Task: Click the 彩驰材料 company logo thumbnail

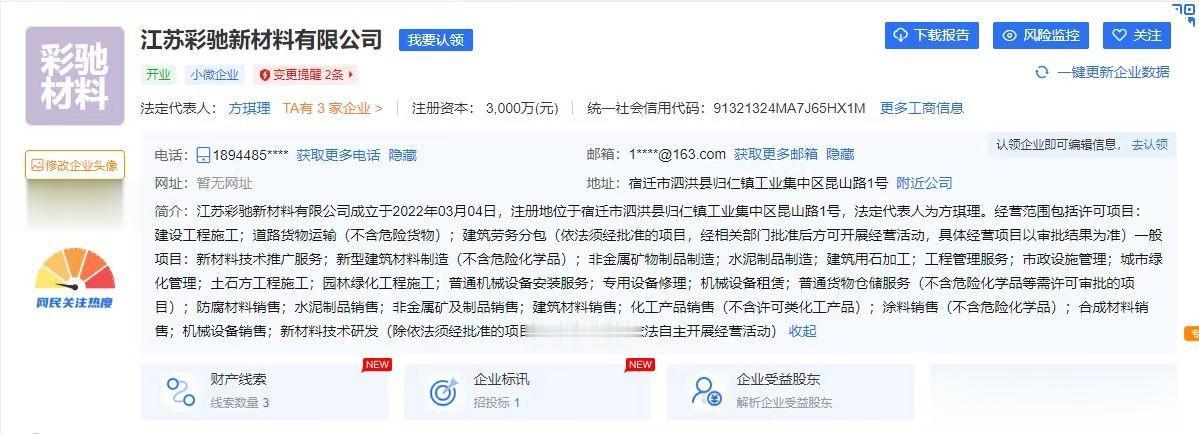Action: 75,76
